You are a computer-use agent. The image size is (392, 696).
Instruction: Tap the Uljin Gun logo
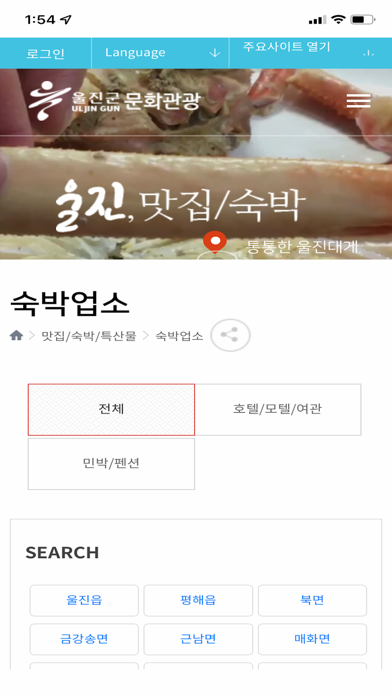[115, 101]
